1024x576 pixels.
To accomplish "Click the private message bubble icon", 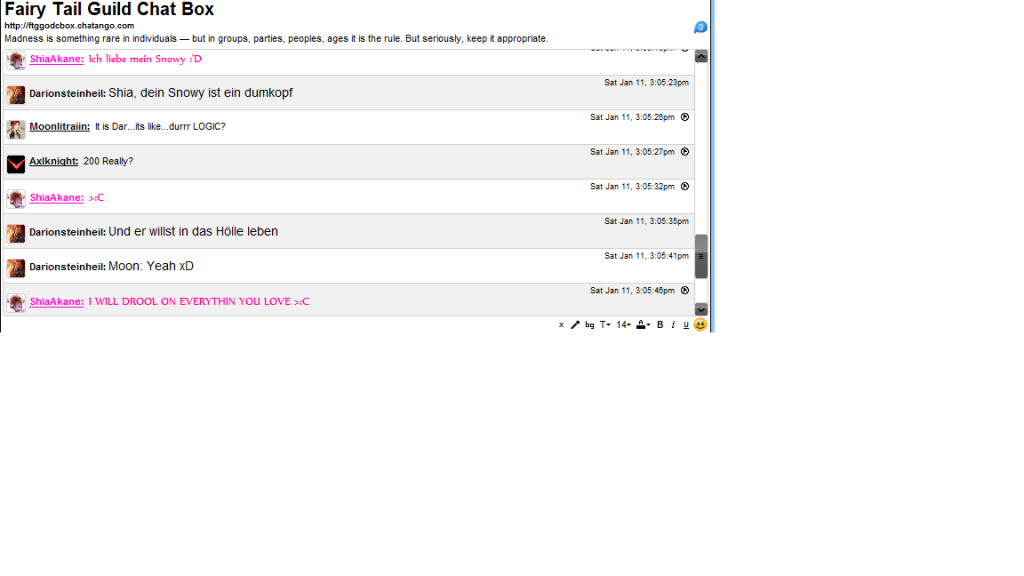I will coord(700,27).
